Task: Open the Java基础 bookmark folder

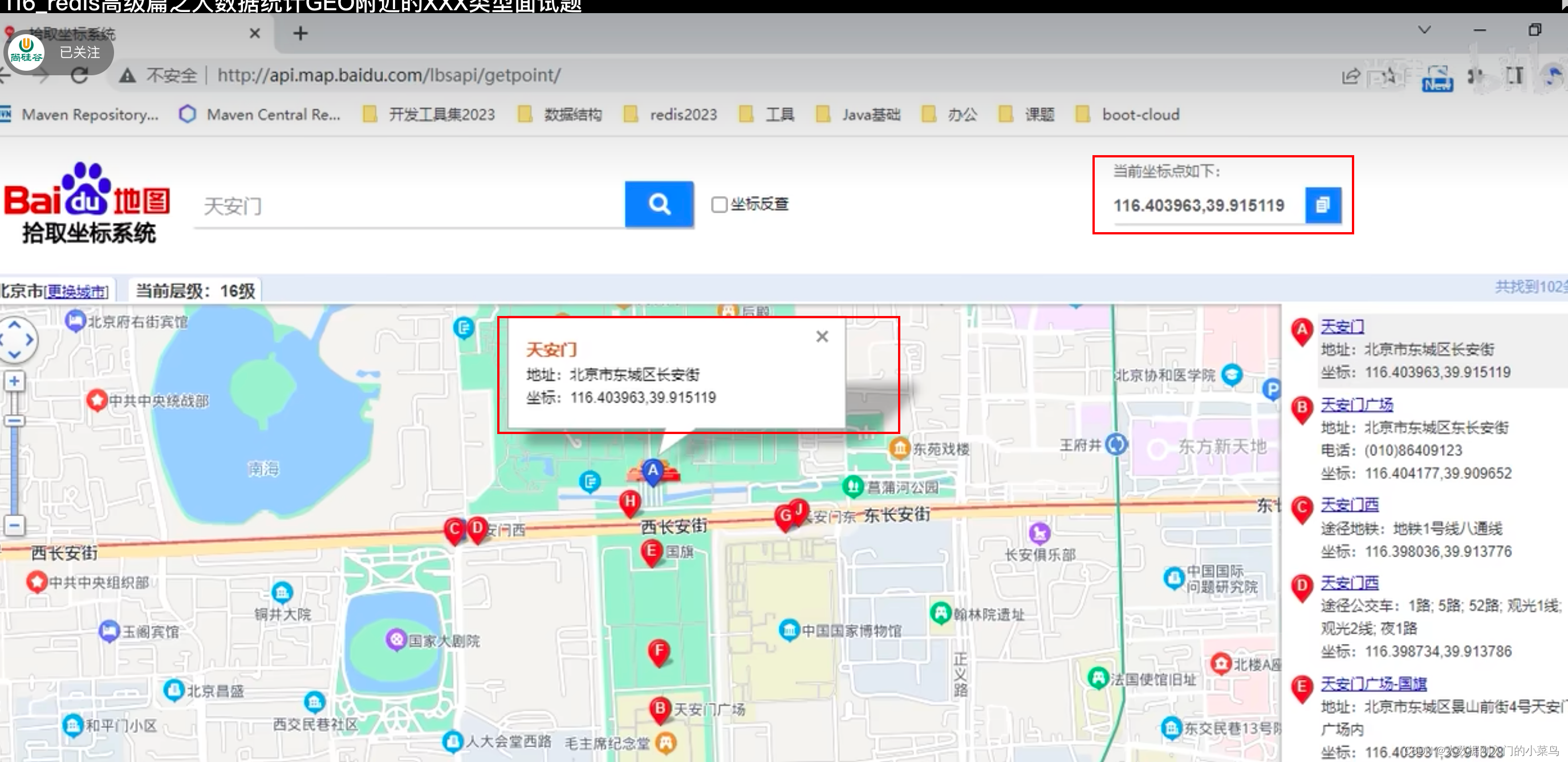Action: (858, 115)
